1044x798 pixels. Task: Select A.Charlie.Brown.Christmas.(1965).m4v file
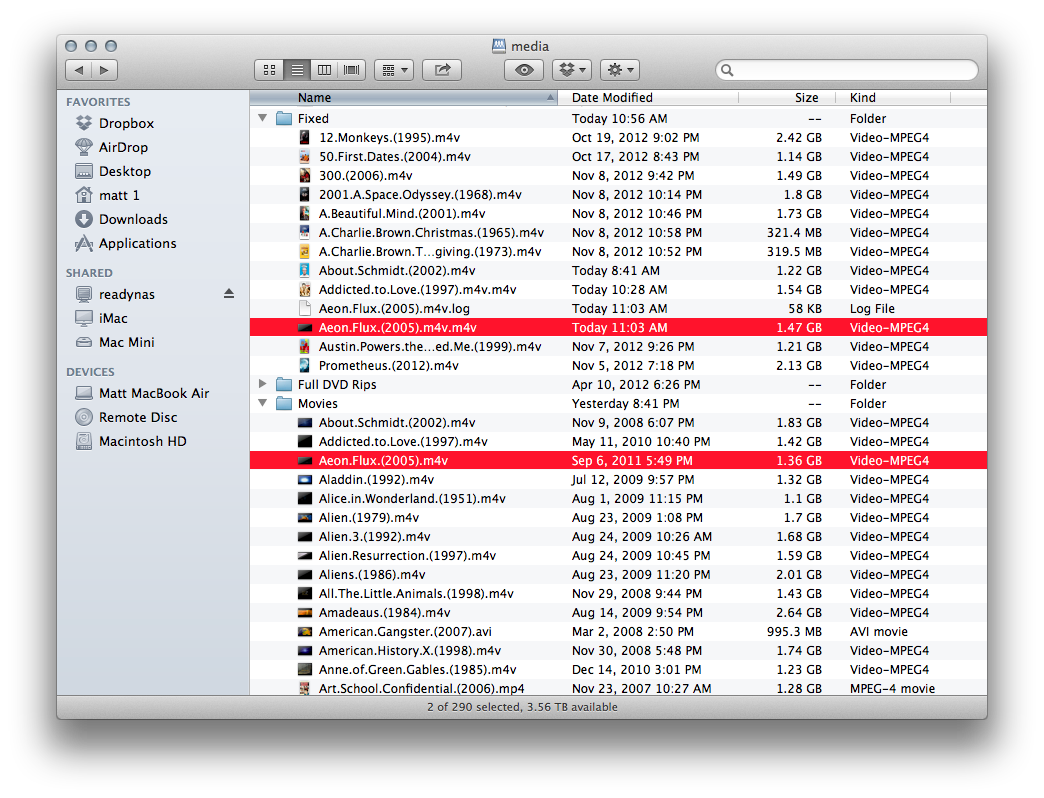point(619,232)
